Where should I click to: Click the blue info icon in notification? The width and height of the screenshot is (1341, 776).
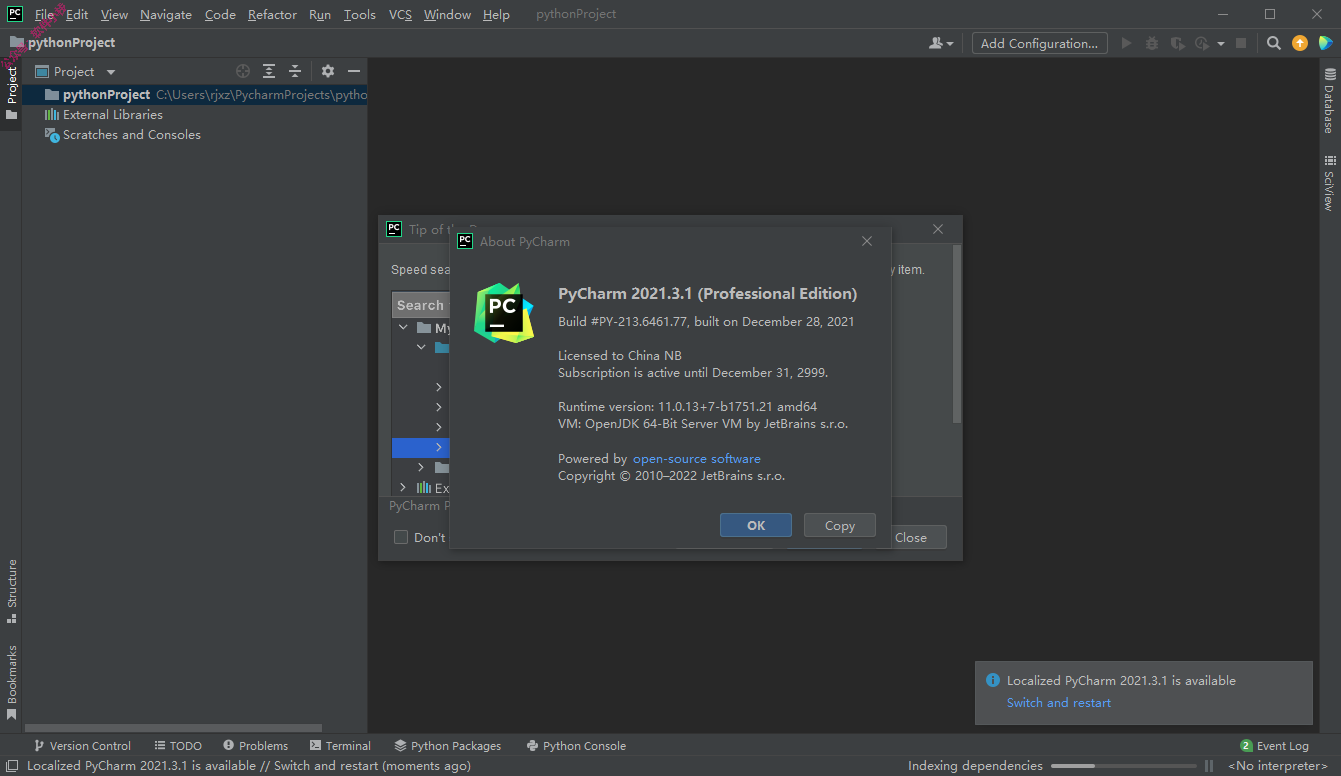point(993,680)
